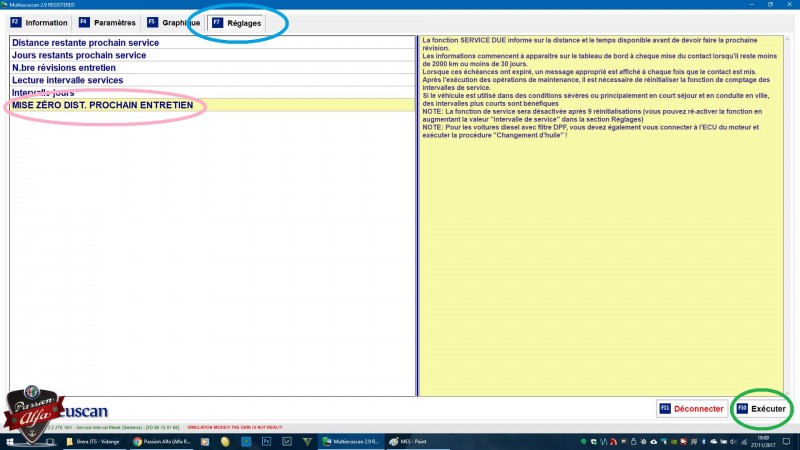Viewport: 800px width, 450px height.
Task: Switch to Chrome Passion Alfa taskbar window
Action: [160, 441]
